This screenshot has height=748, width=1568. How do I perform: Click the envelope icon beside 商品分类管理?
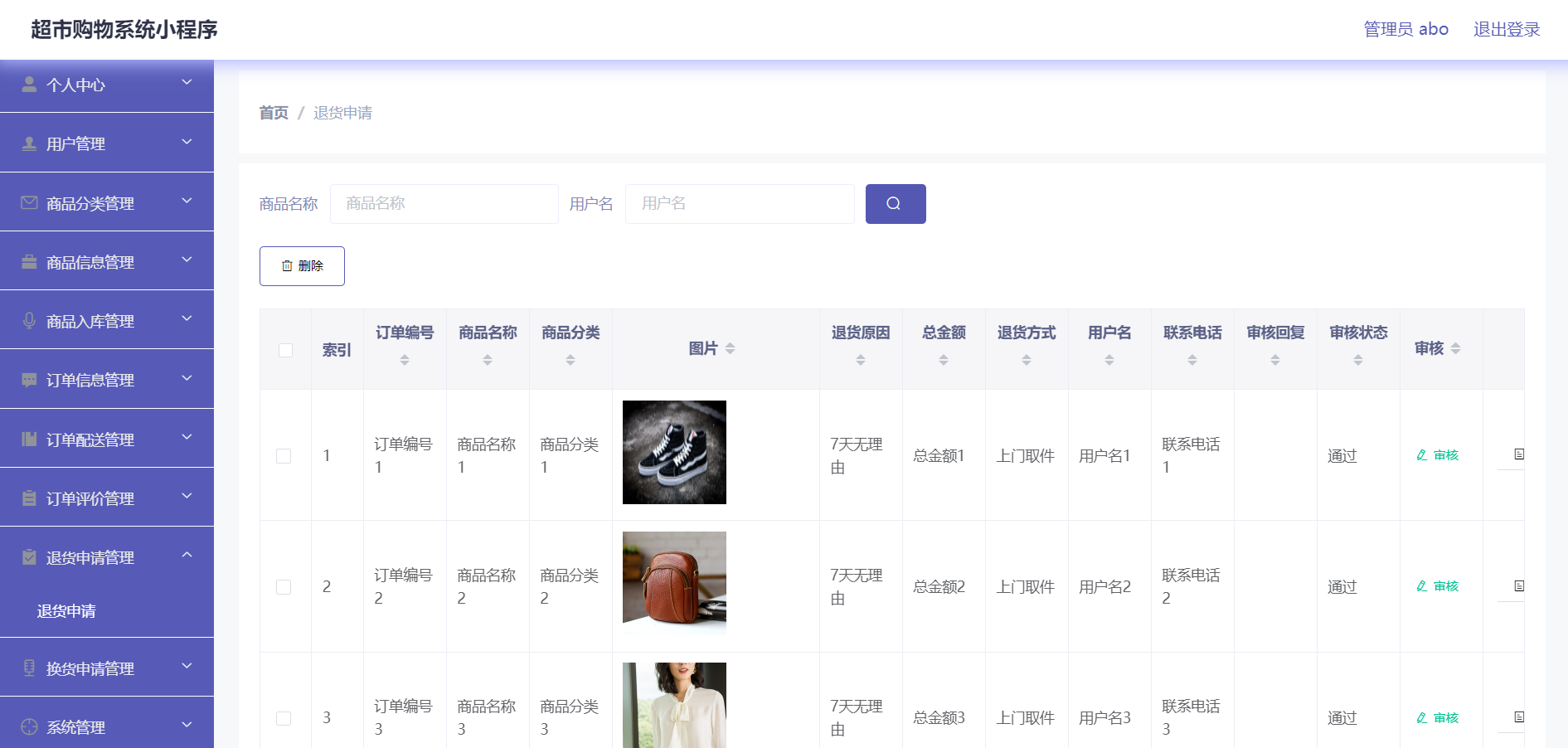click(x=29, y=202)
